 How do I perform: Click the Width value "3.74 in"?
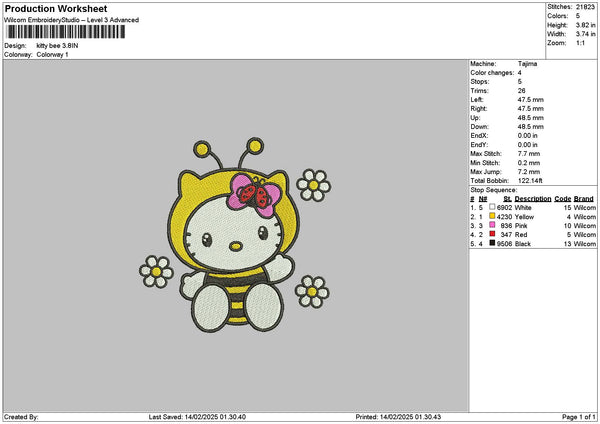585,34
